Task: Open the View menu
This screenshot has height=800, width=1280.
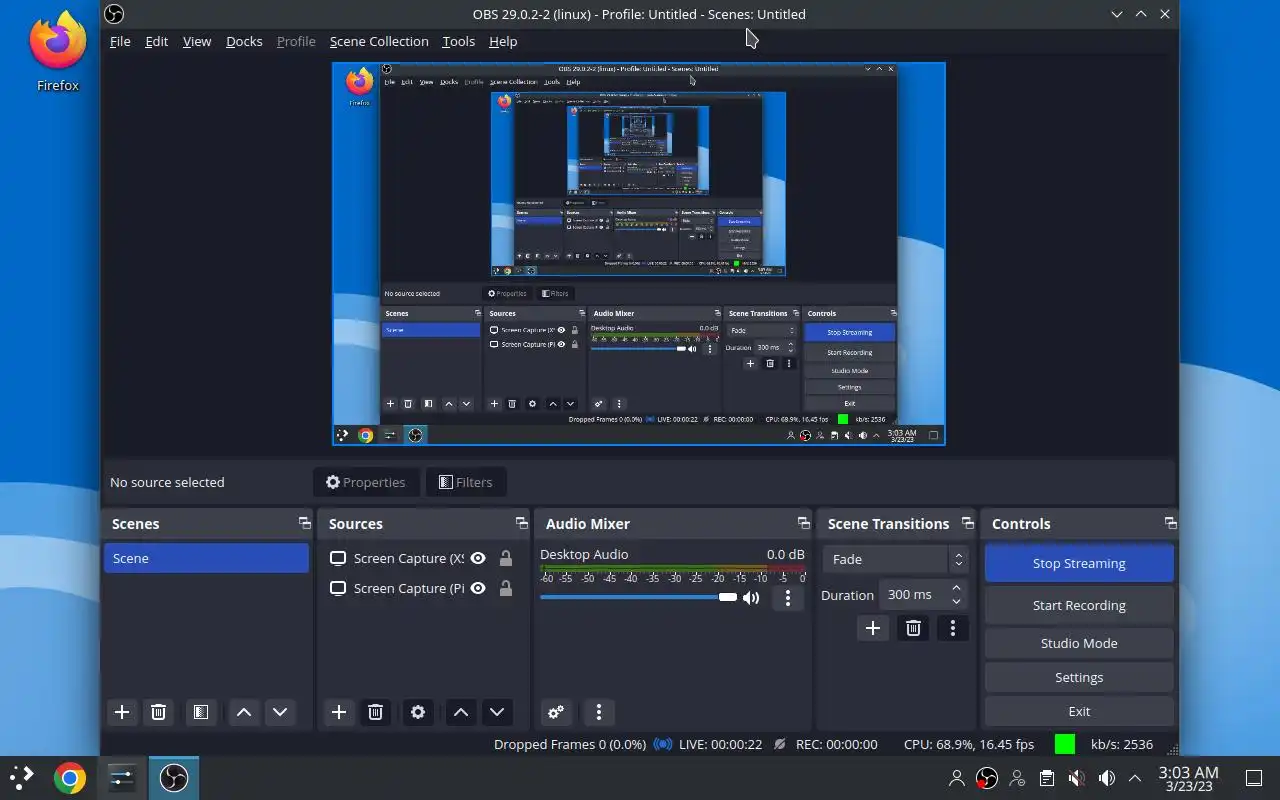Action: point(197,41)
